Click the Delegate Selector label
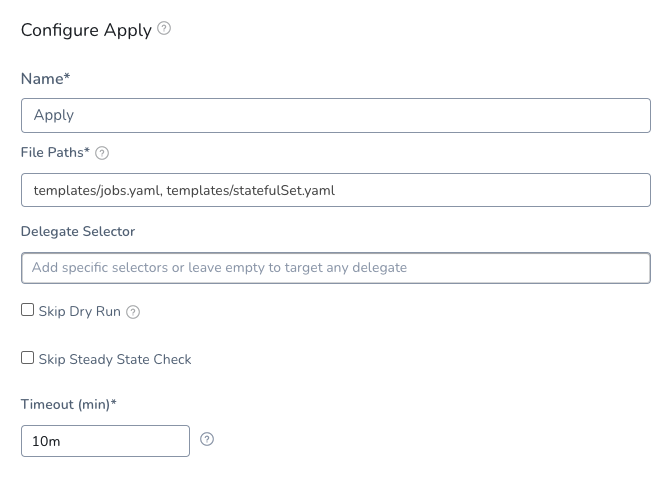 (78, 231)
